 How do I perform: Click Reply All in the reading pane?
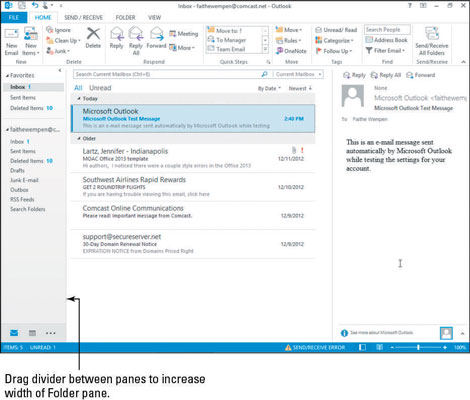point(386,75)
